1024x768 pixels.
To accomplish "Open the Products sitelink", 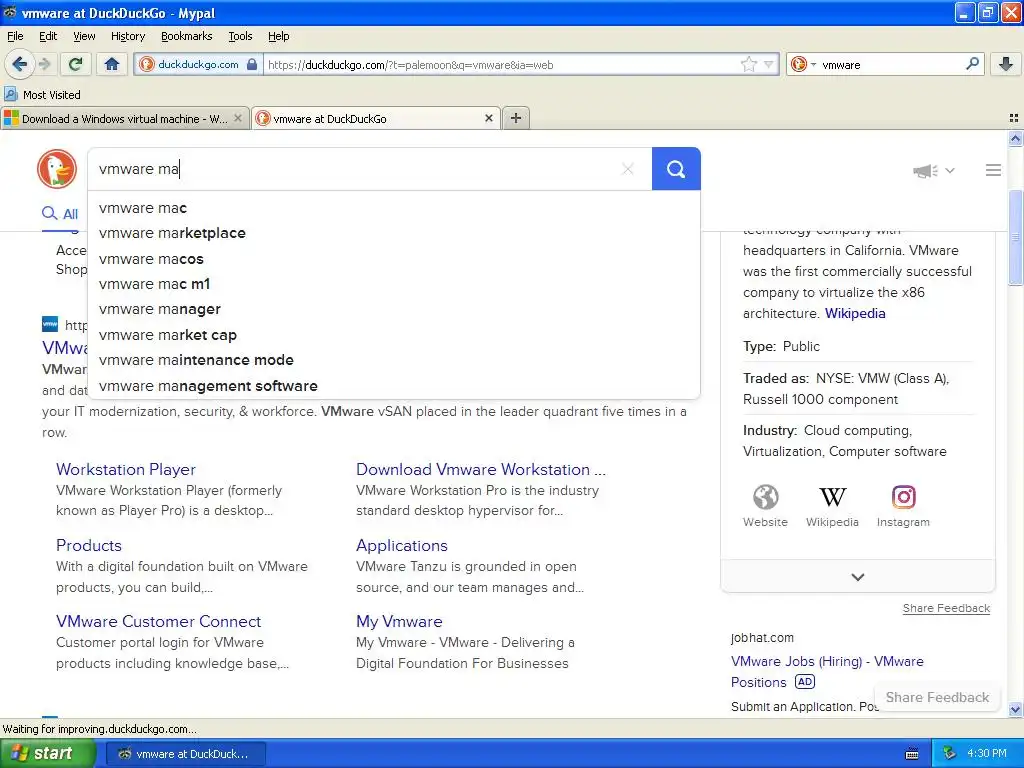I will pyautogui.click(x=89, y=545).
